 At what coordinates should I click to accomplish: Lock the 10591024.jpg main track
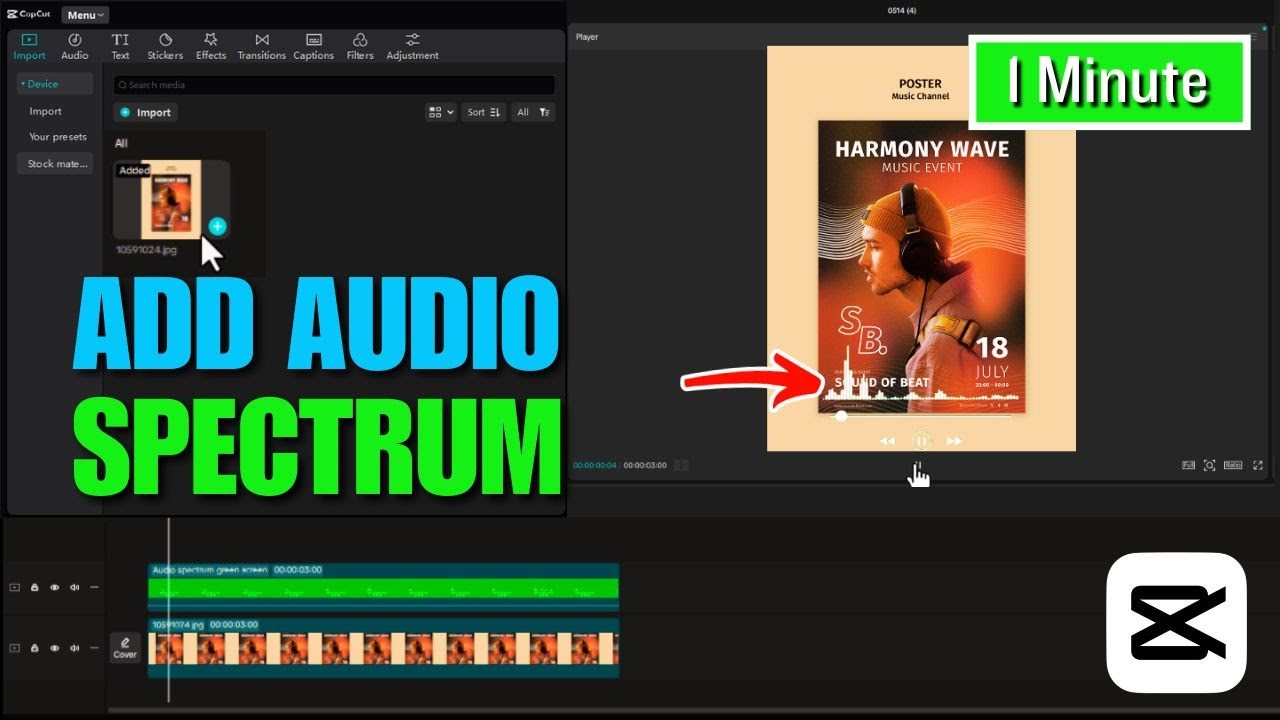coord(34,648)
